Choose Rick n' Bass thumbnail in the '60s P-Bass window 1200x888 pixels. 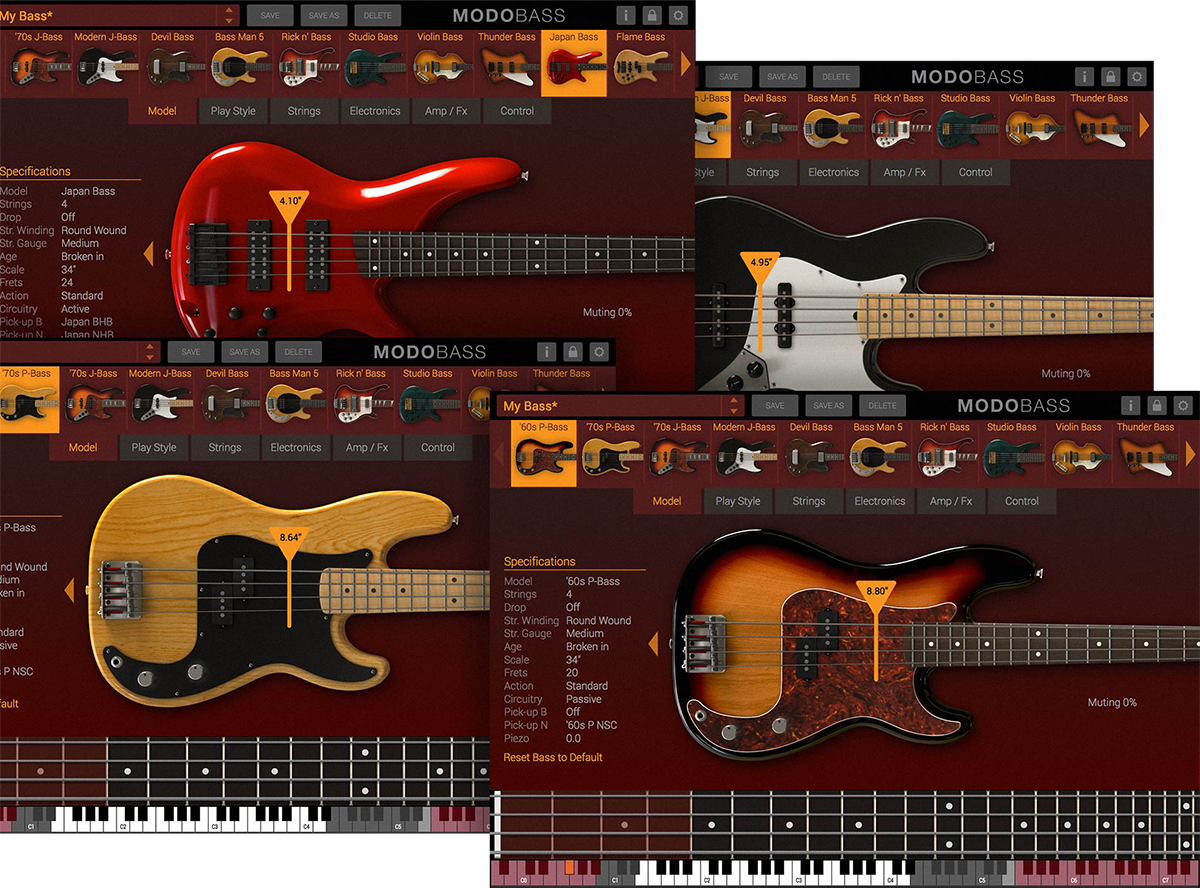[945, 453]
